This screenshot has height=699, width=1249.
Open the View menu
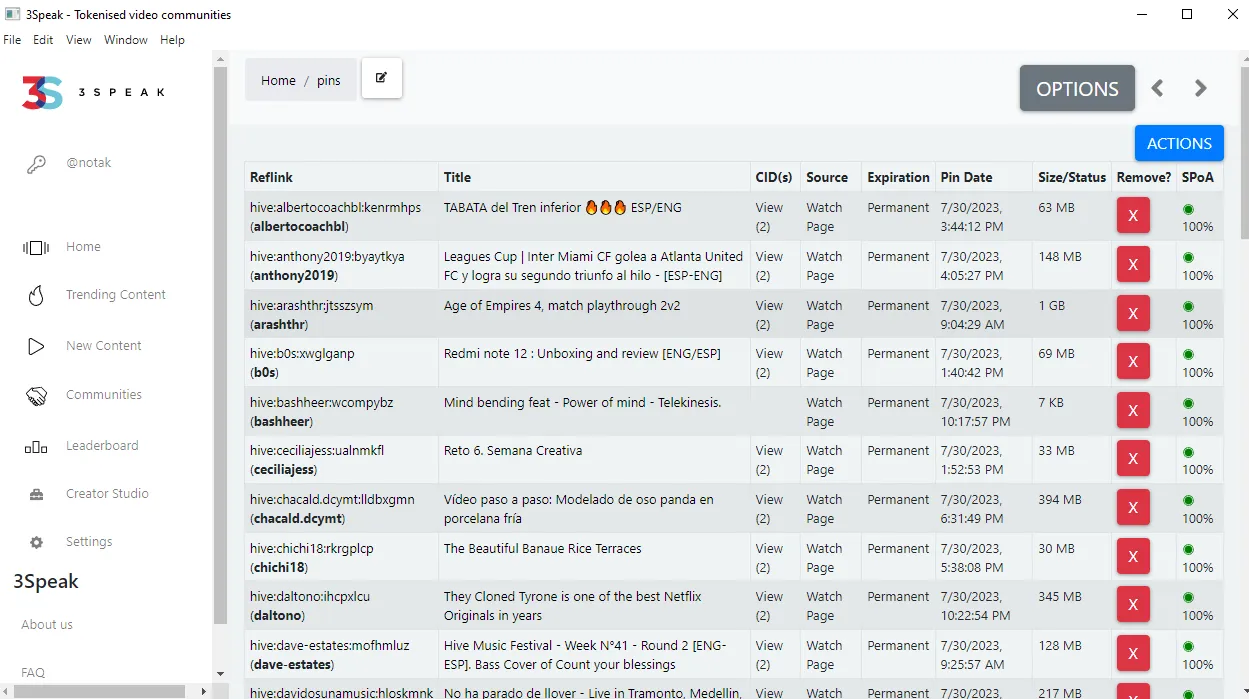click(79, 40)
